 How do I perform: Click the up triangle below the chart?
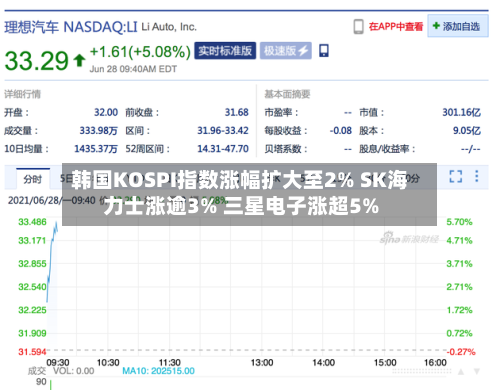pyautogui.click(x=461, y=371)
